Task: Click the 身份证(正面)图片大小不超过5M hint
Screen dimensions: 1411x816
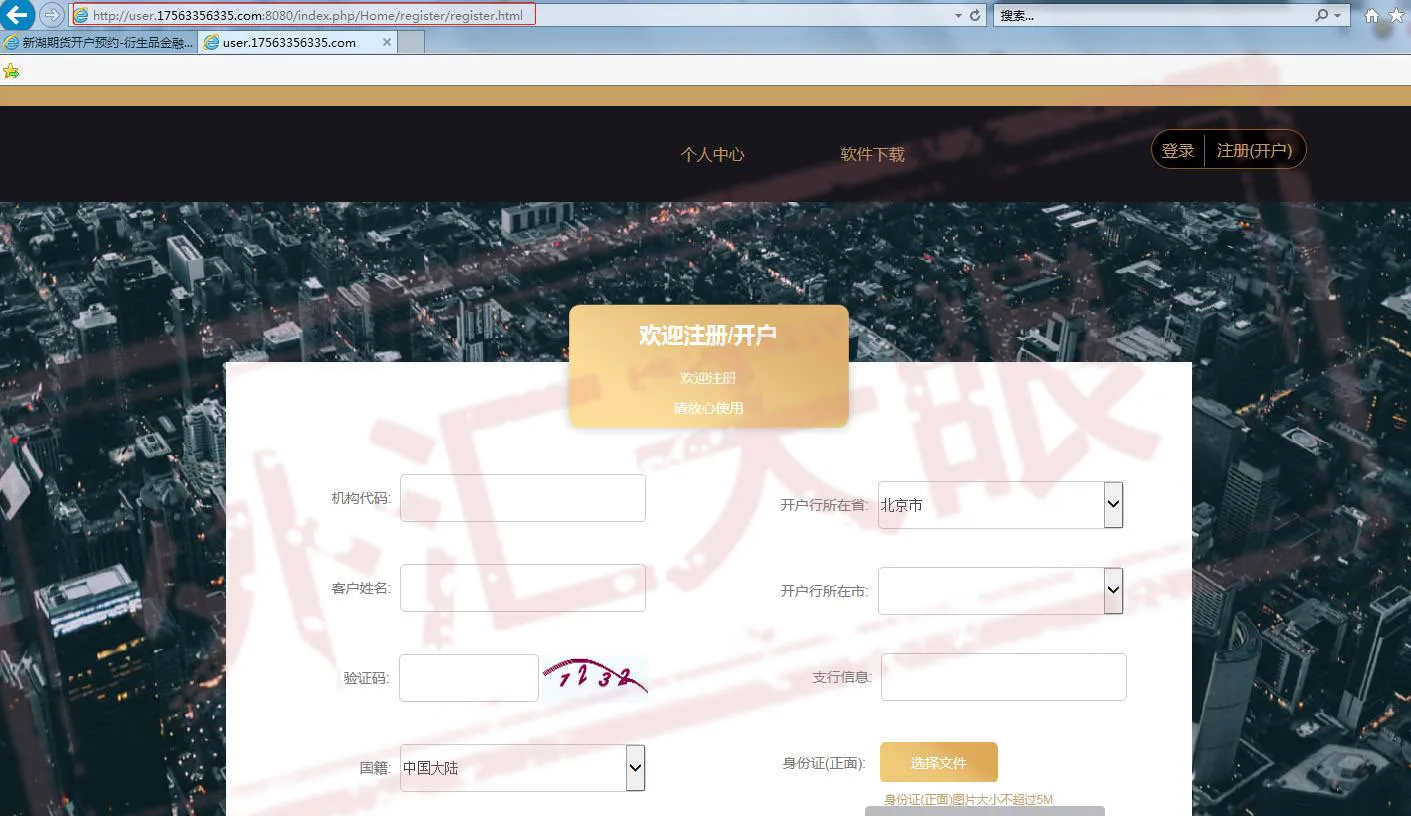Action: click(x=969, y=800)
